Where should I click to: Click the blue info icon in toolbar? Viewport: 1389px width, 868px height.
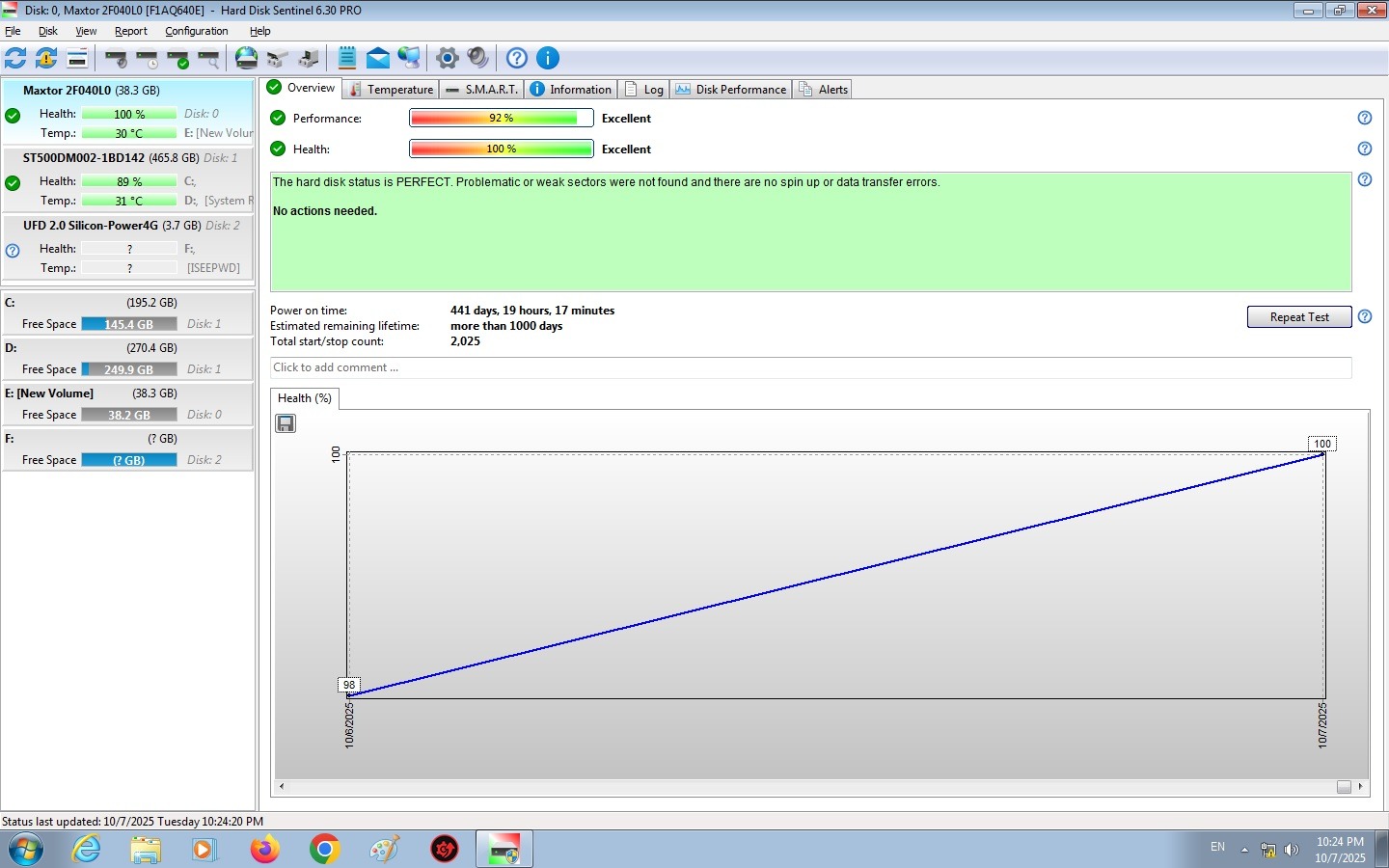[548, 58]
